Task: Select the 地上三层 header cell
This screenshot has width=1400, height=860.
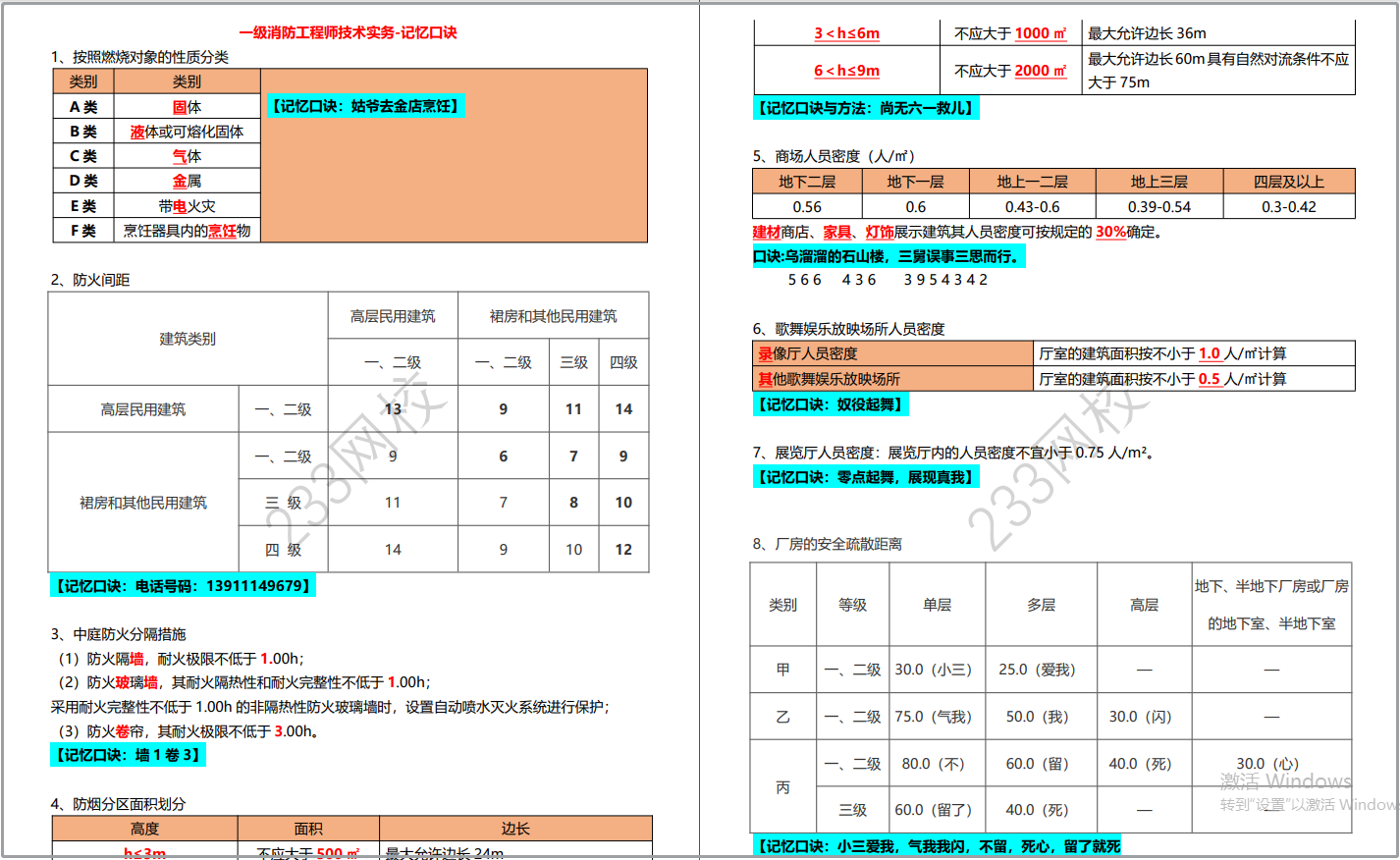Action: [1159, 182]
